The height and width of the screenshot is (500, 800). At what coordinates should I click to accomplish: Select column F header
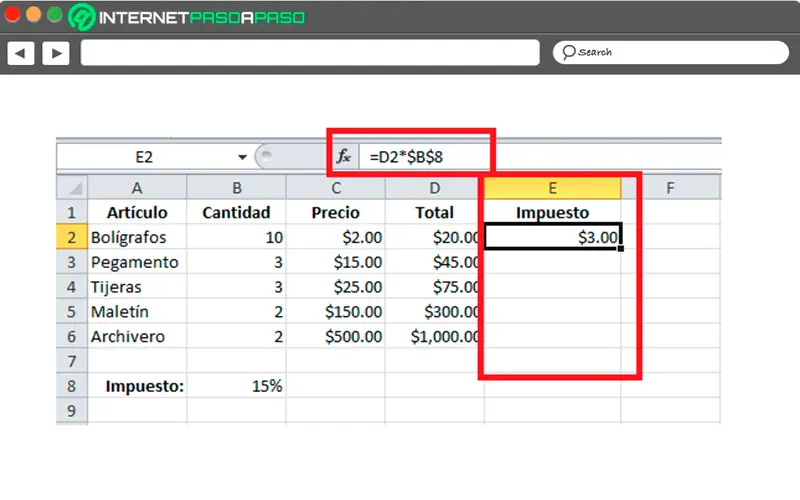[670, 188]
